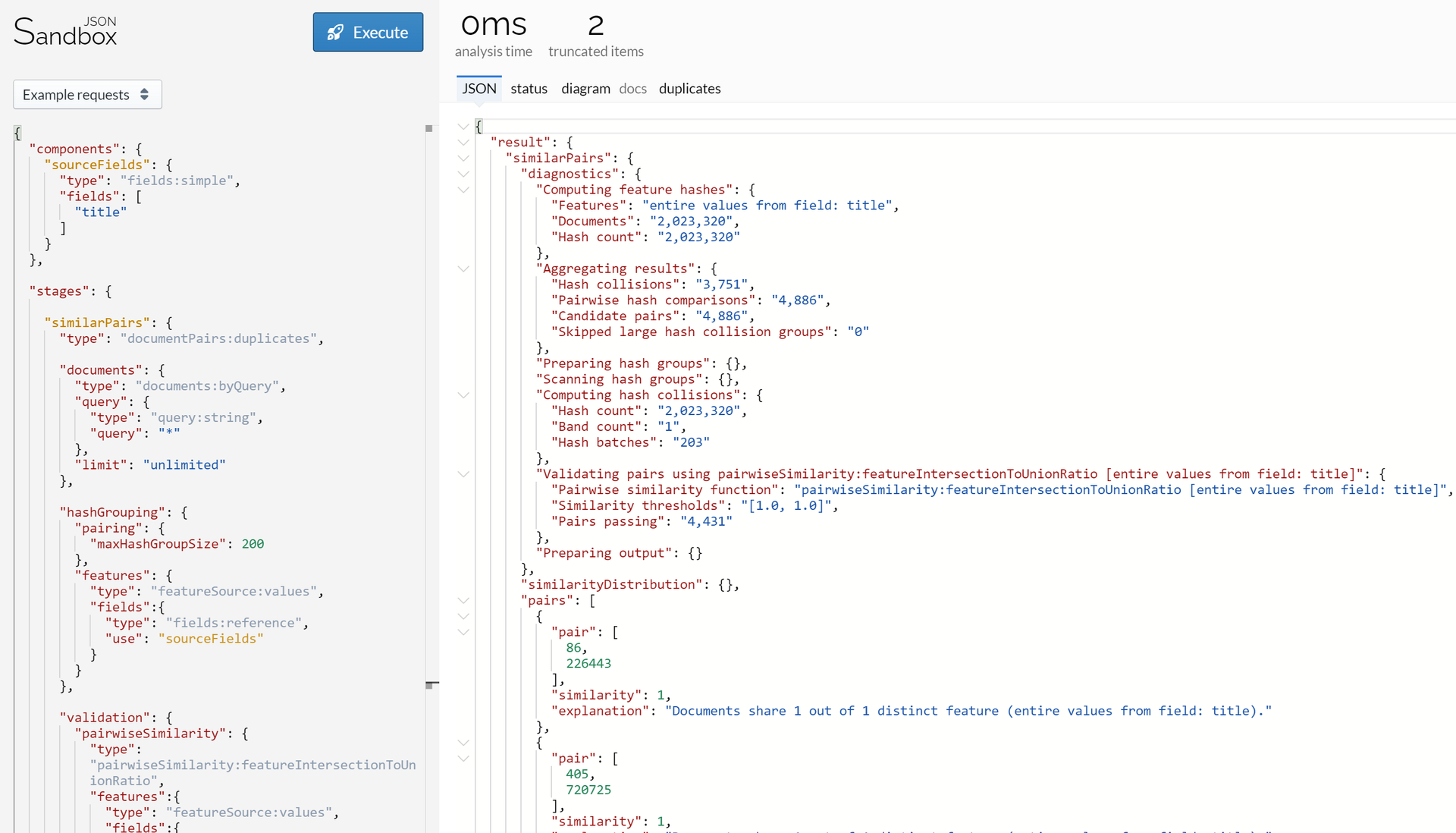Screen dimensions: 1456x833
Task: Click "sourceFields" reference under use
Action: point(211,639)
